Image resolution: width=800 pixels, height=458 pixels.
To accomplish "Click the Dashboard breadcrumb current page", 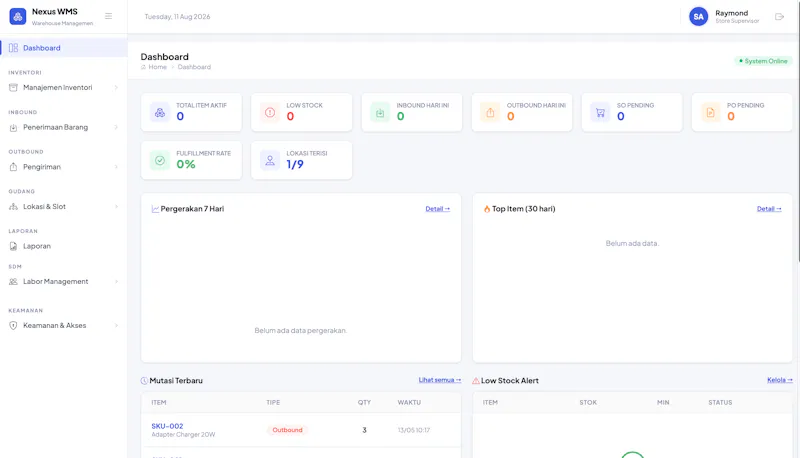I will pyautogui.click(x=194, y=67).
